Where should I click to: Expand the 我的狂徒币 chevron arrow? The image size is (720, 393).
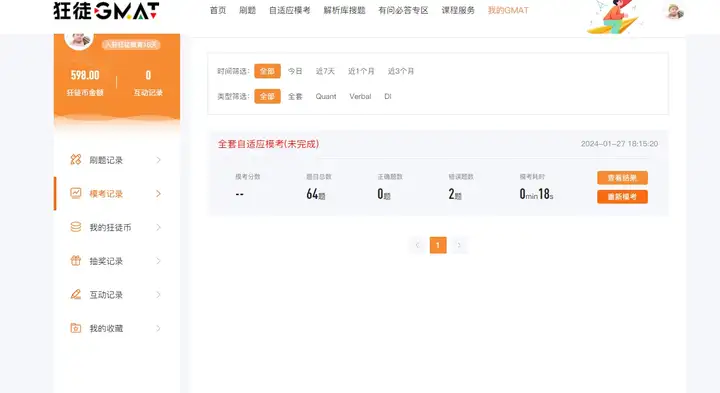pyautogui.click(x=158, y=227)
